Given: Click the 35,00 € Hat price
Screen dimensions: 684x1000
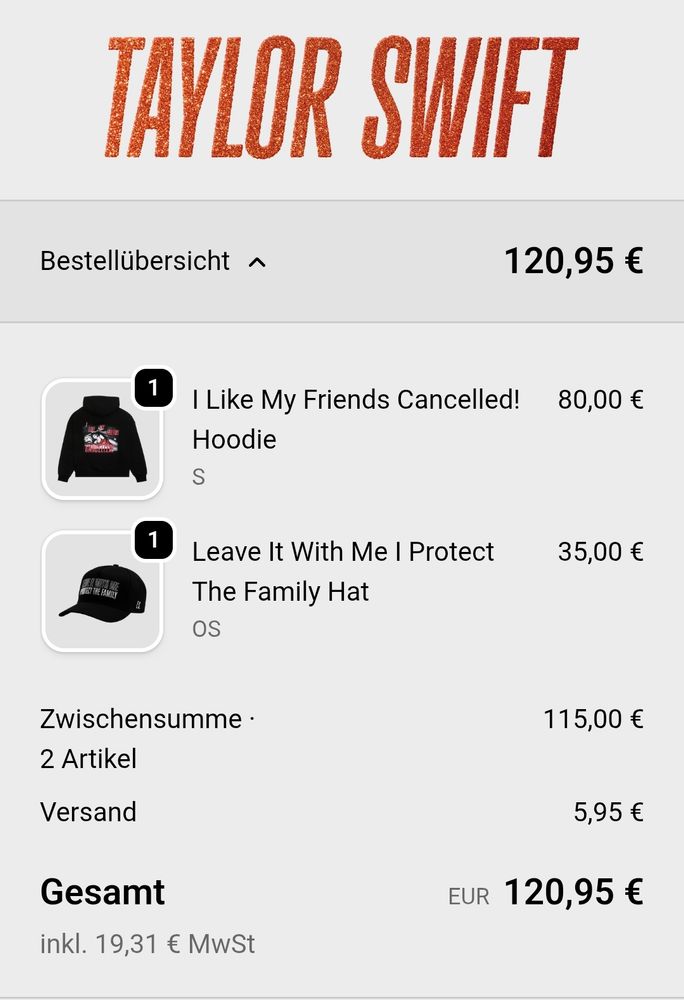Looking at the screenshot, I should pyautogui.click(x=600, y=552).
